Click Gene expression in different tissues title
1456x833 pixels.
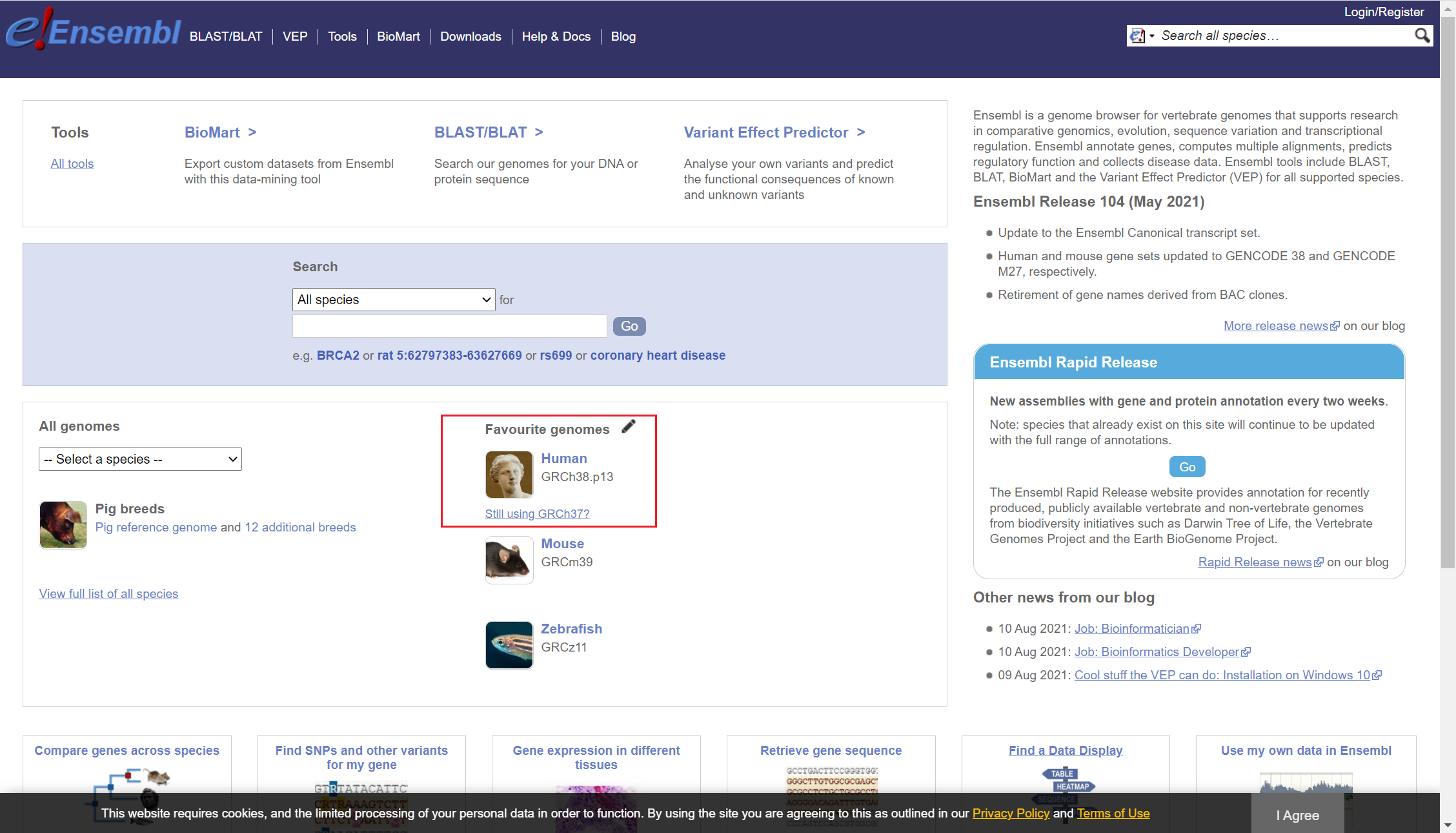596,758
